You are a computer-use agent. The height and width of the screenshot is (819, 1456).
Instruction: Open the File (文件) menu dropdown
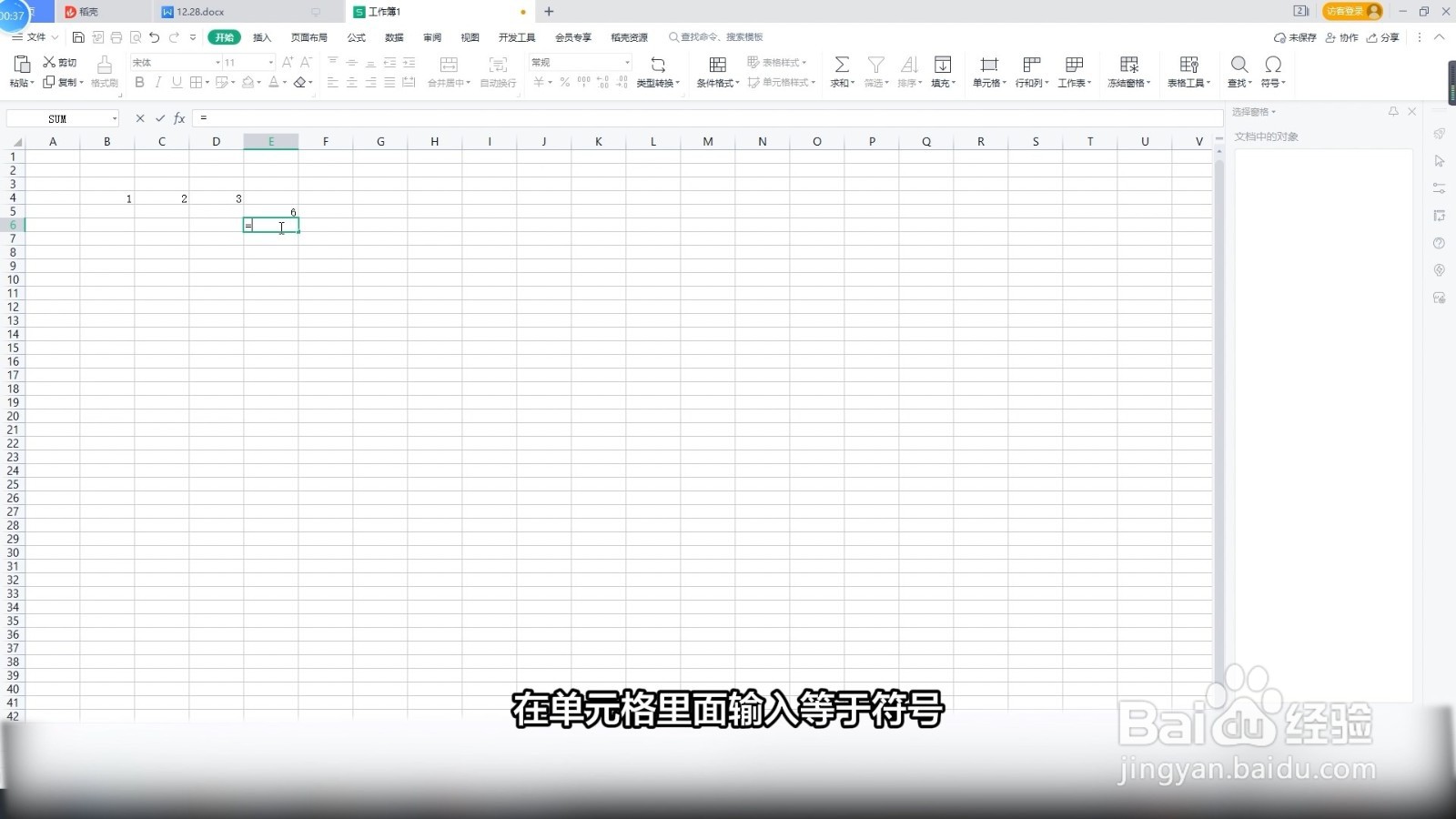tap(35, 37)
